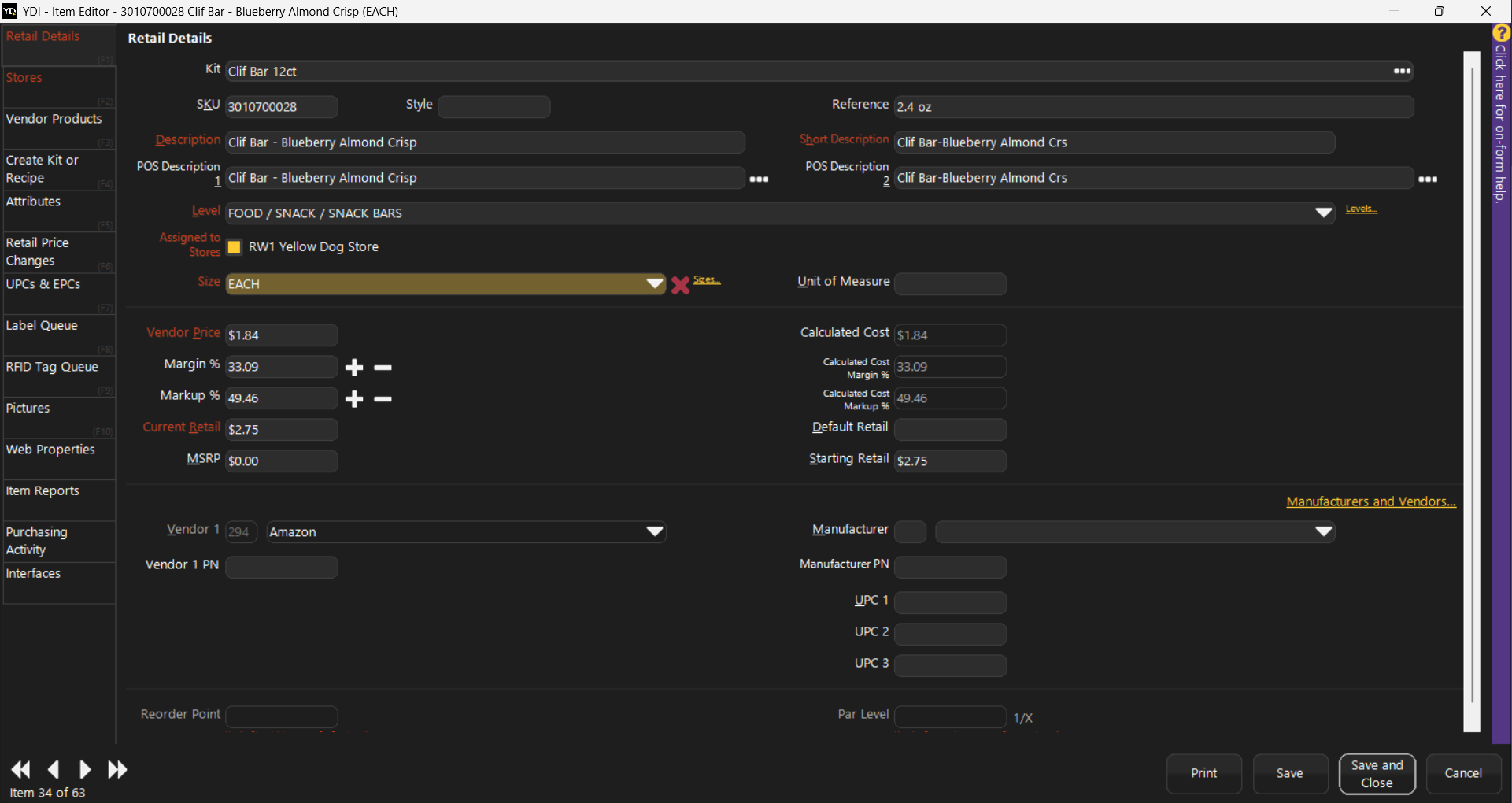Open the Vendor 1 Amazon dropdown
Screen dimensions: 1512x803
654,531
